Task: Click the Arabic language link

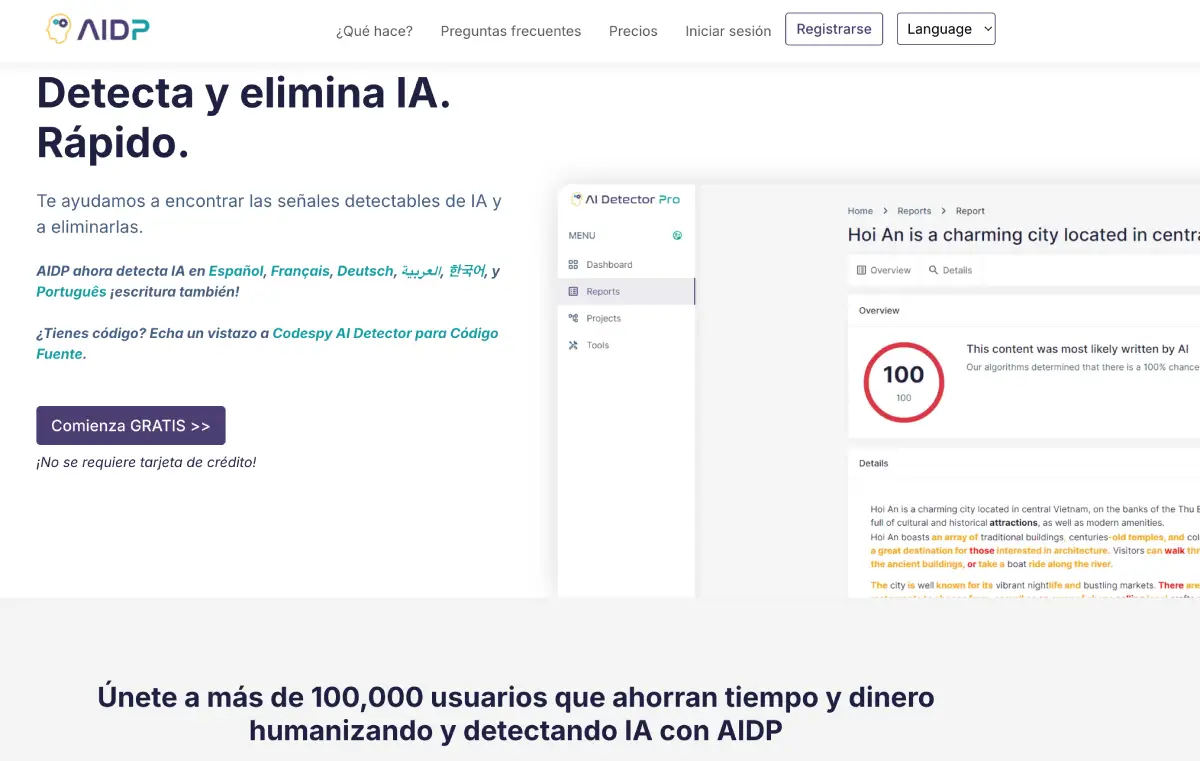Action: coord(421,271)
